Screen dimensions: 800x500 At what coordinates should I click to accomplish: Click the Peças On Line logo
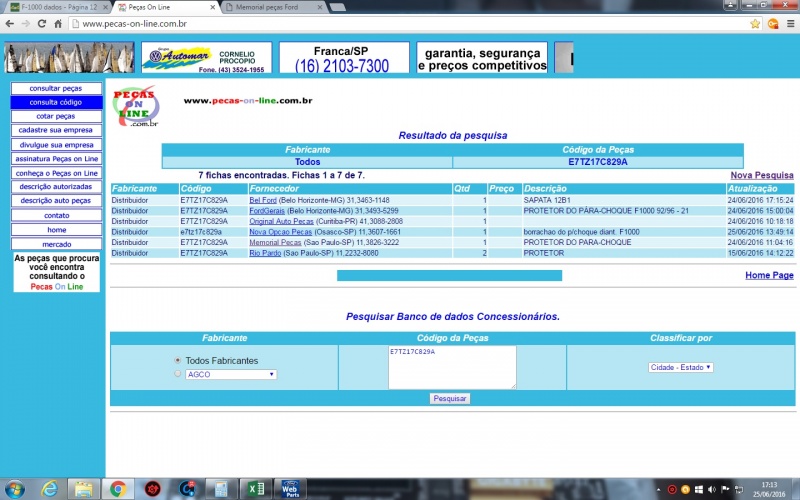[x=136, y=106]
